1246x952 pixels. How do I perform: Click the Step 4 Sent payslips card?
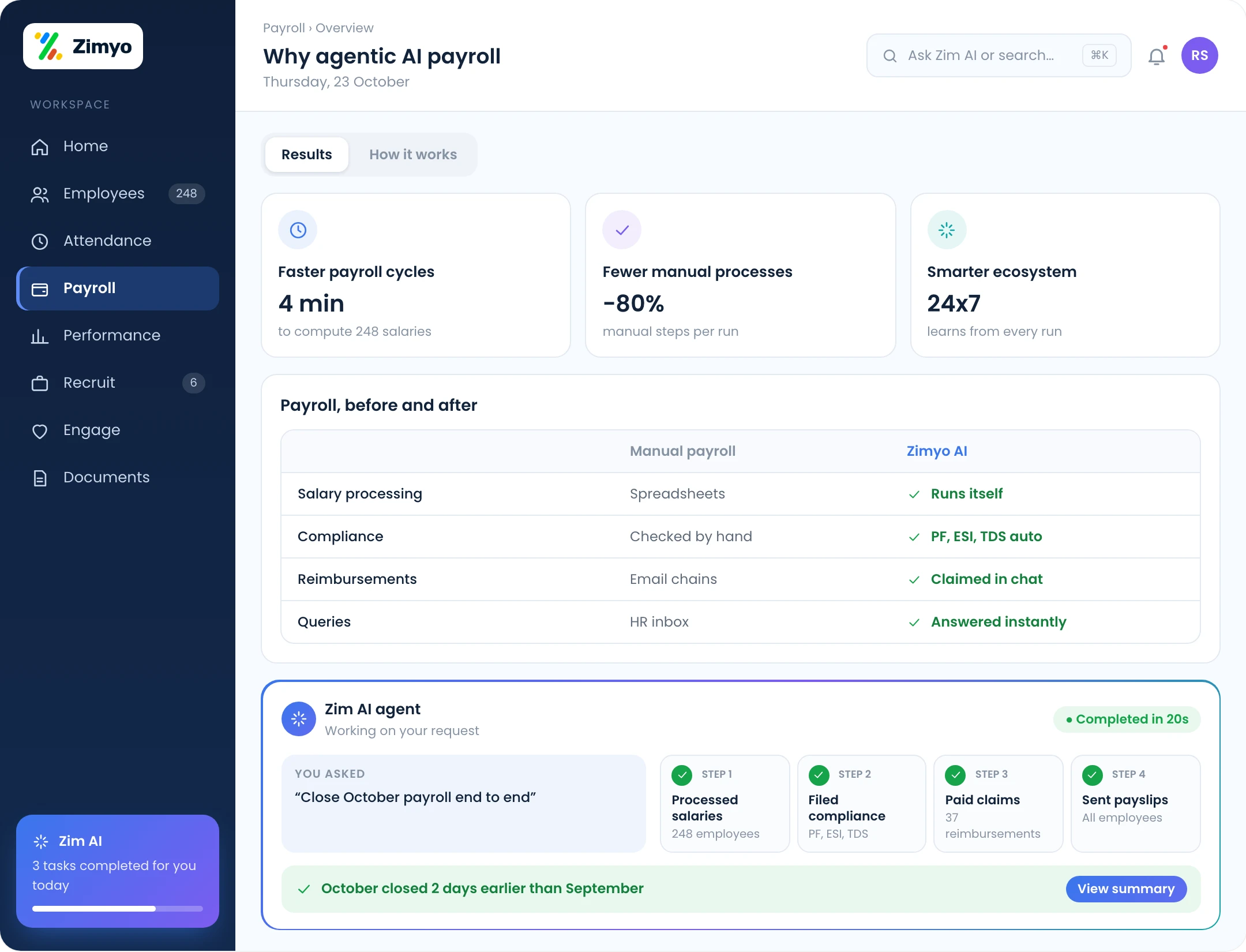point(1135,804)
